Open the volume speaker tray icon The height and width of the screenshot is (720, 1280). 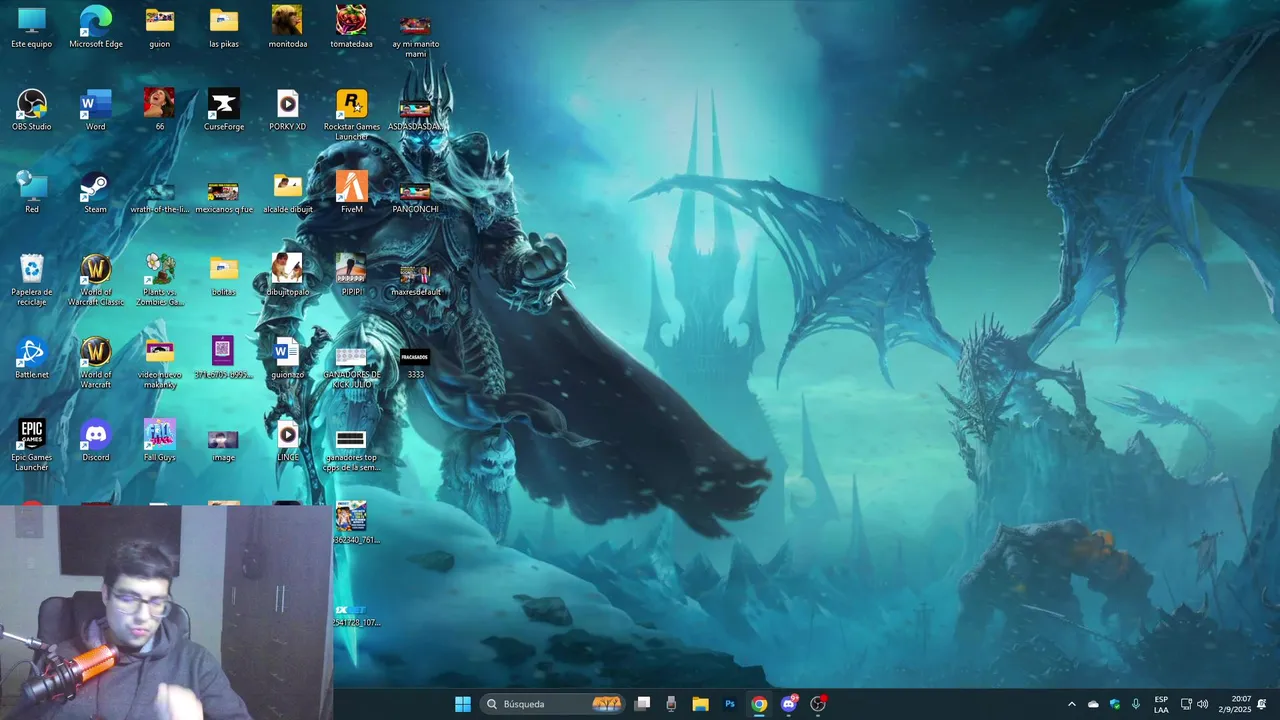(1202, 704)
